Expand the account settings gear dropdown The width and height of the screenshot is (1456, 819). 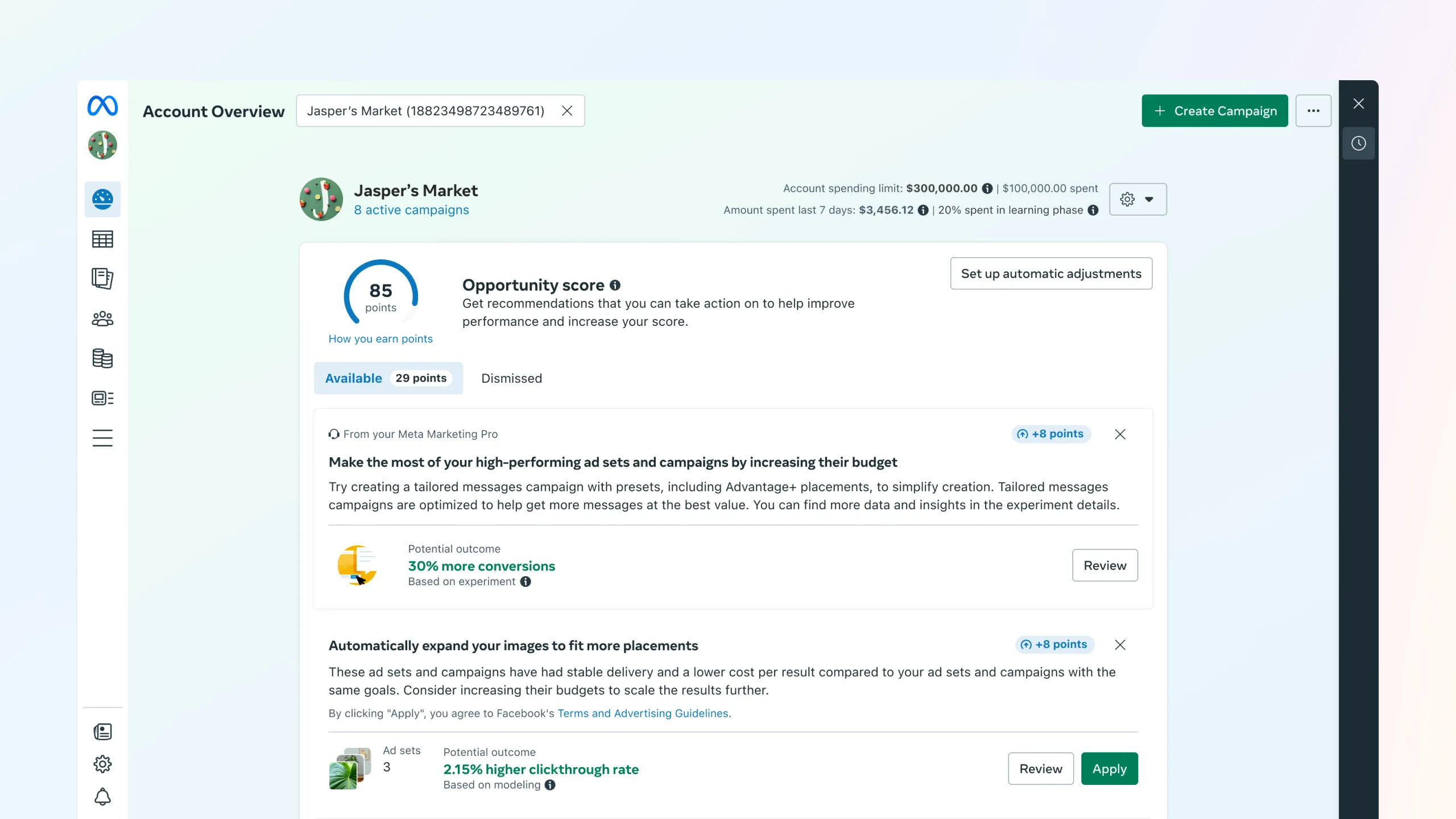click(x=1137, y=199)
